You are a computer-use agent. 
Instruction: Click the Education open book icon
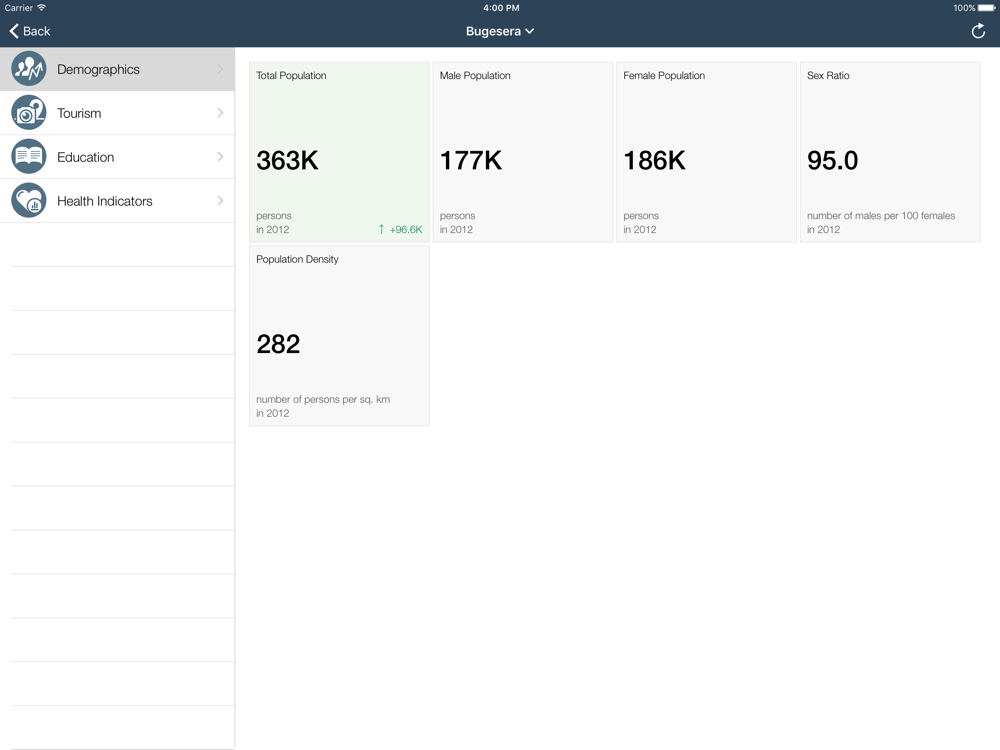pos(29,157)
